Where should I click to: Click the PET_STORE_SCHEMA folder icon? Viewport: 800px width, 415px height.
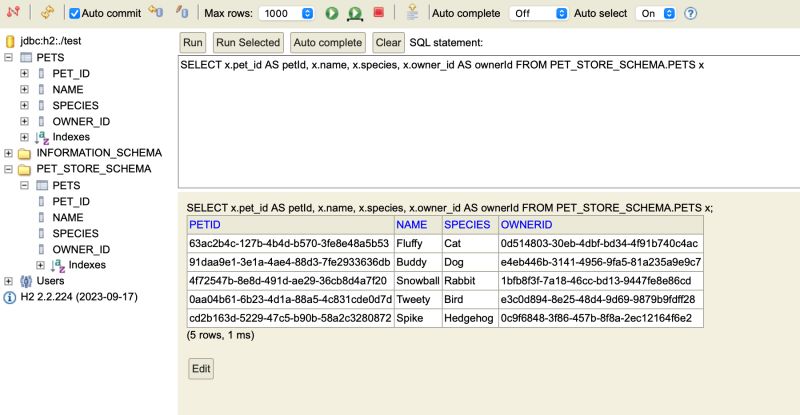click(x=24, y=169)
